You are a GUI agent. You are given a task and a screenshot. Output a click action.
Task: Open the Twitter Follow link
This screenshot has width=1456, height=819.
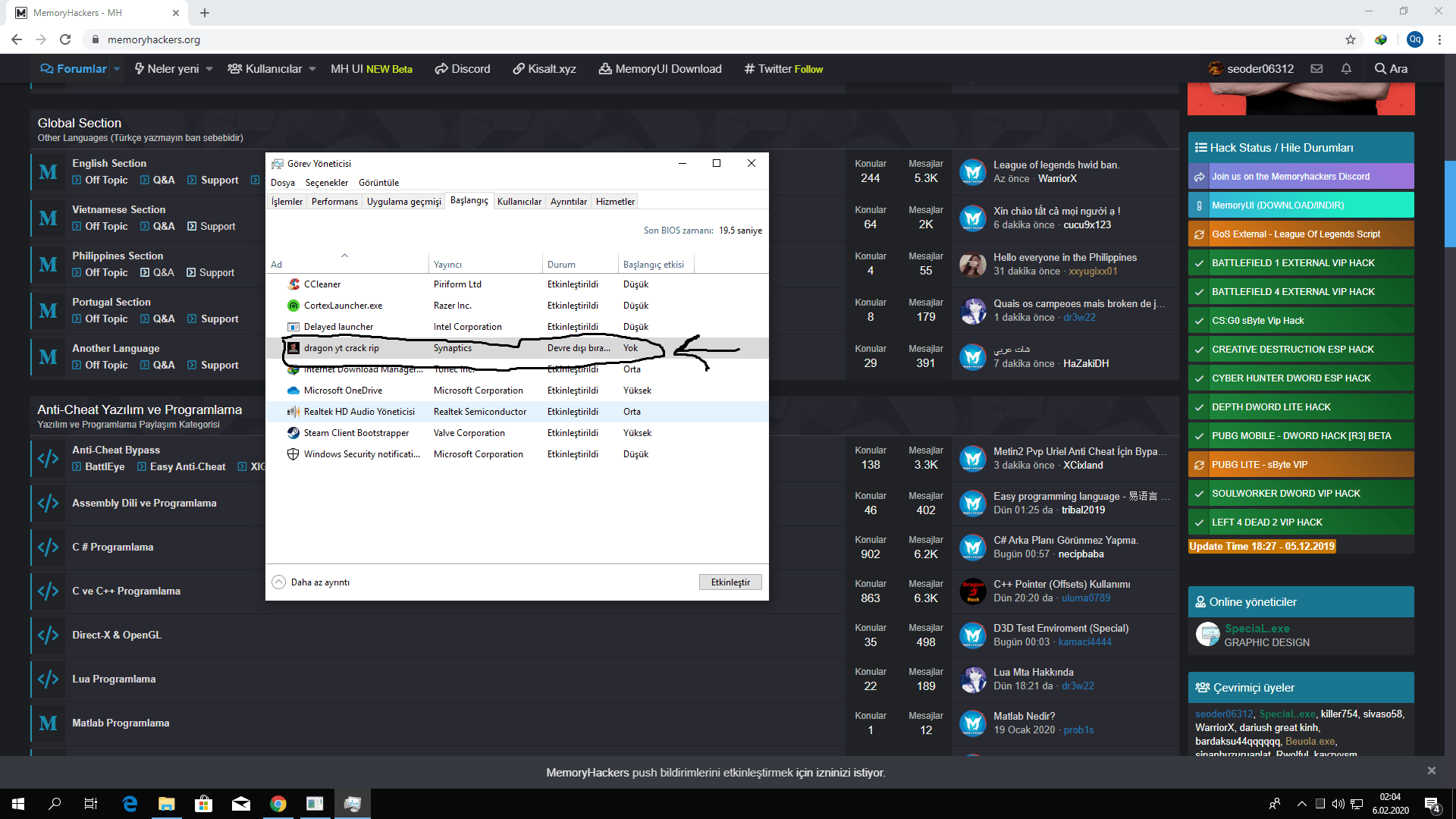[x=783, y=69]
